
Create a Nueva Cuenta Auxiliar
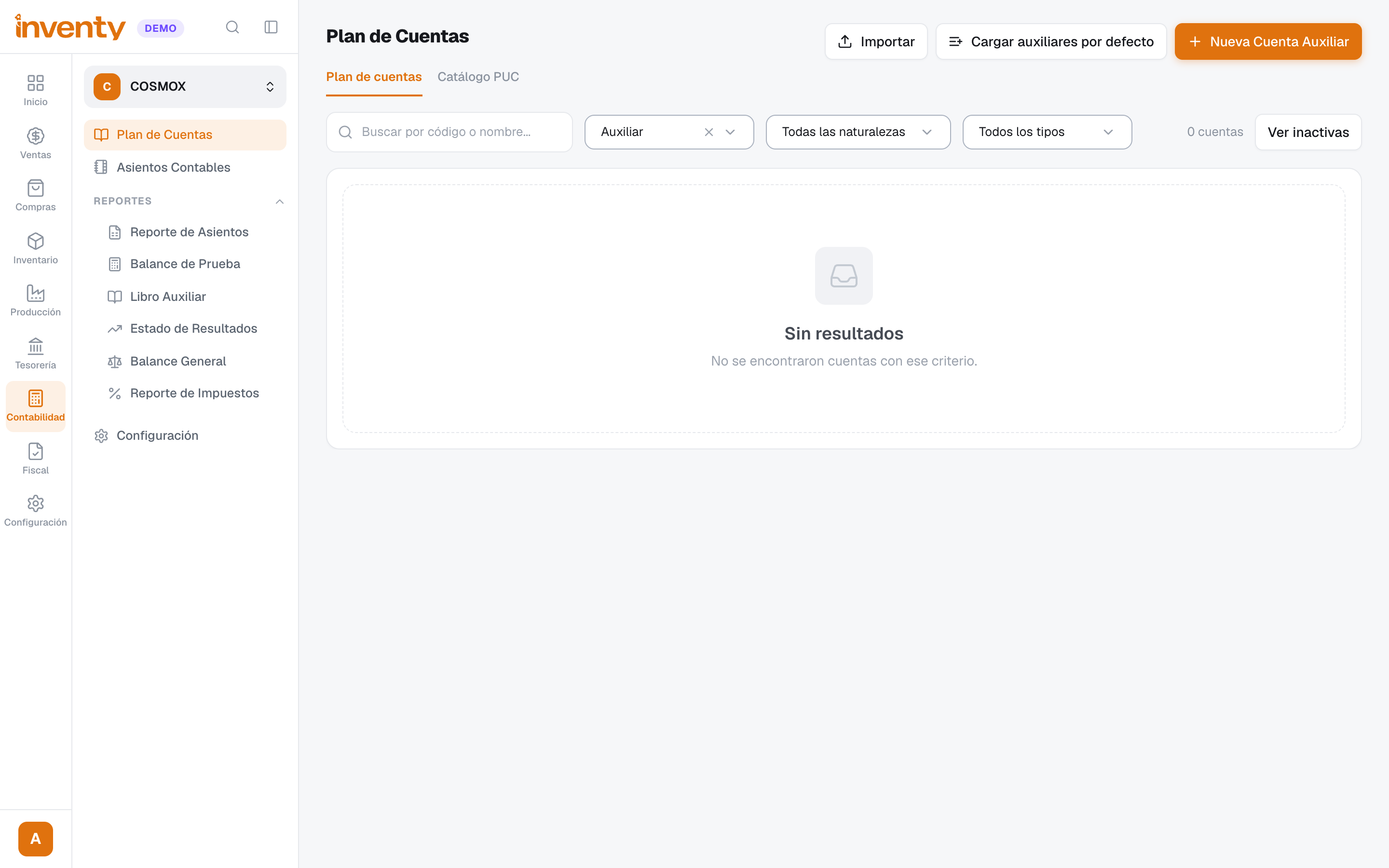[x=1268, y=41]
